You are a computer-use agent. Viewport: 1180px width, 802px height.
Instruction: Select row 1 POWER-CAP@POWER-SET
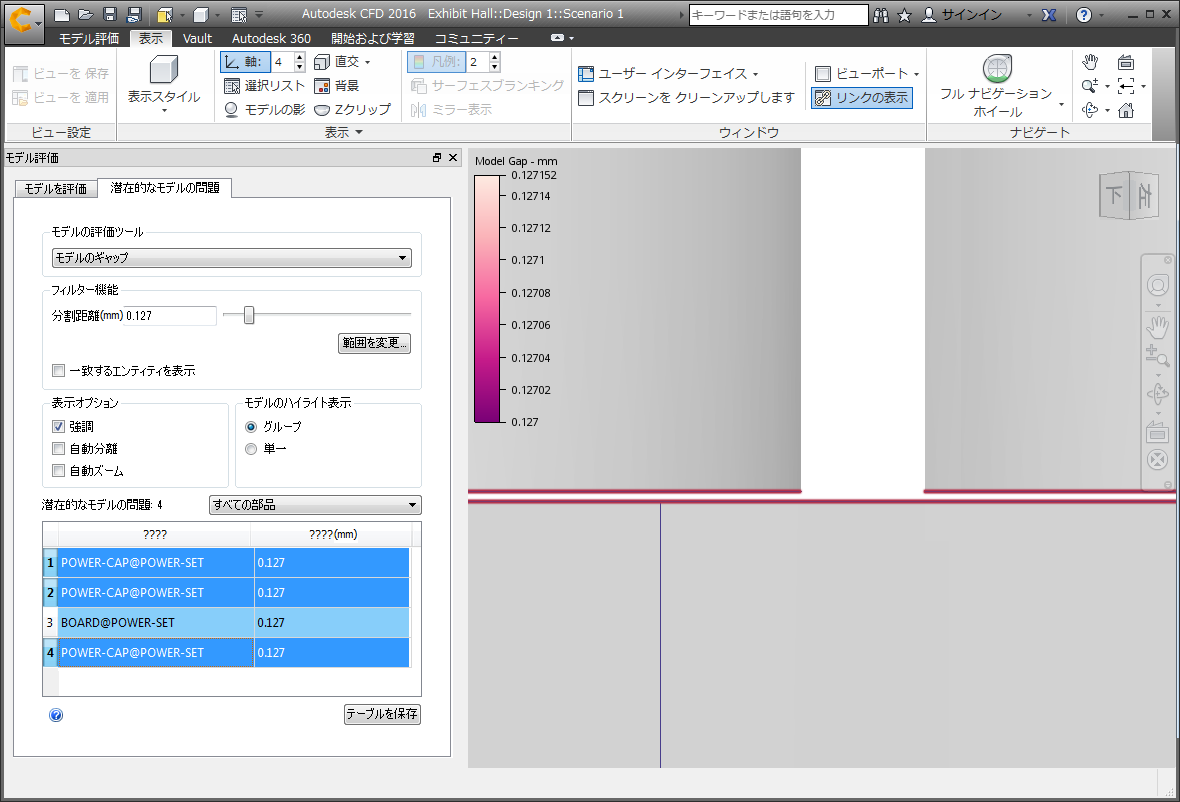[x=226, y=563]
